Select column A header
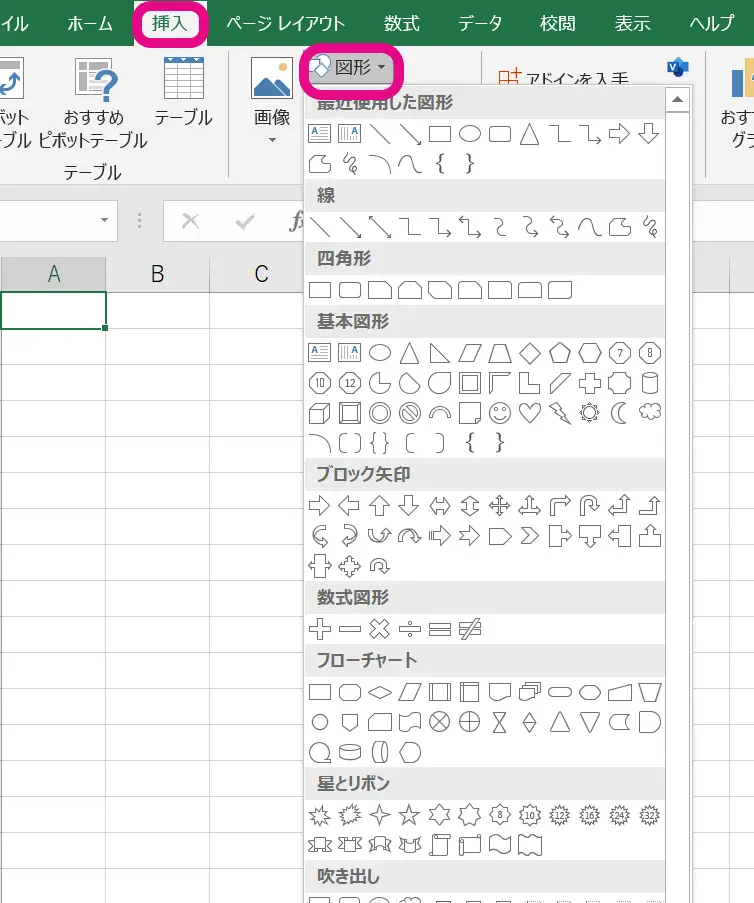The image size is (754, 903). pos(54,274)
